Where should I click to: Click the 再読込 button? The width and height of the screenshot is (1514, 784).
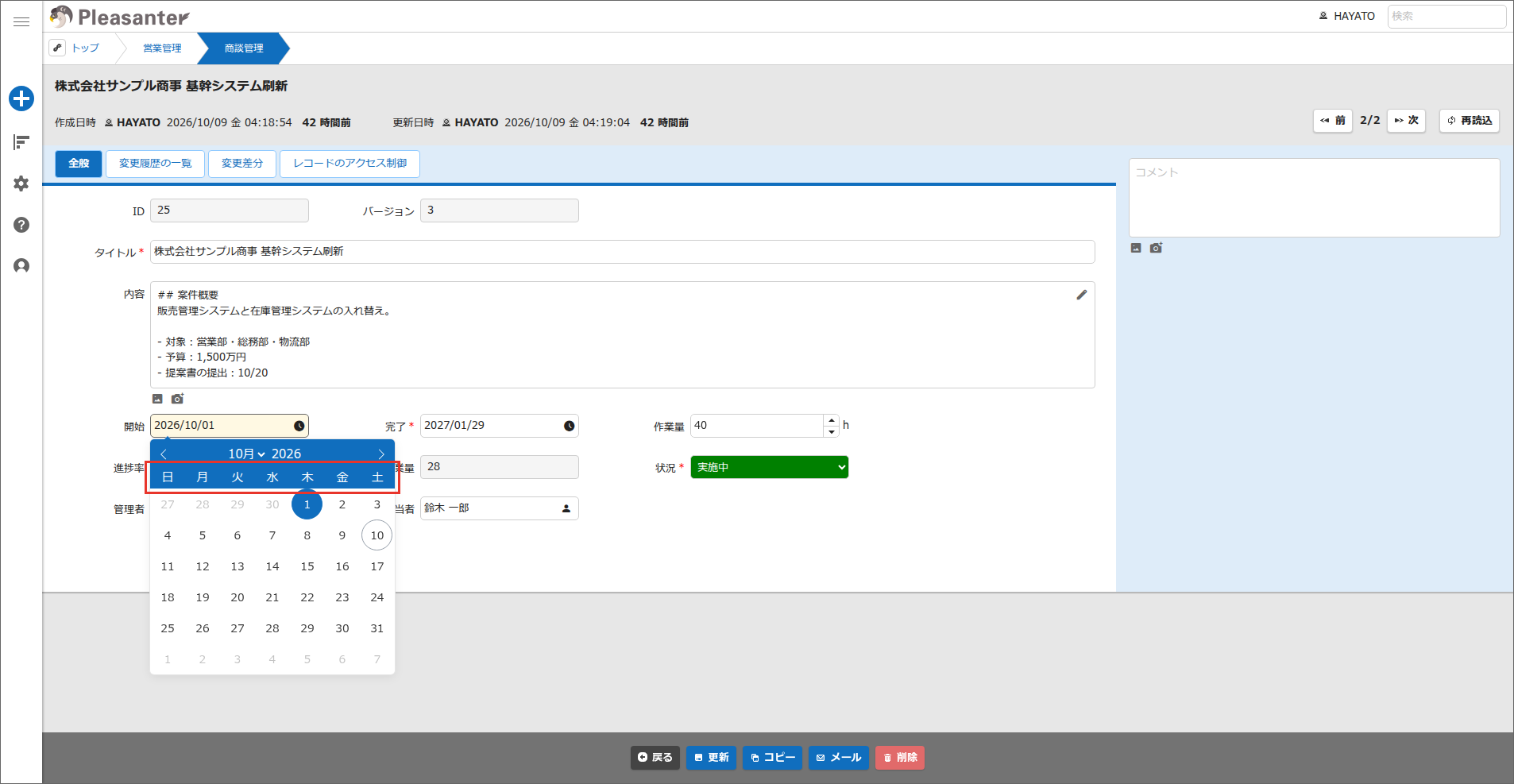pyautogui.click(x=1470, y=121)
